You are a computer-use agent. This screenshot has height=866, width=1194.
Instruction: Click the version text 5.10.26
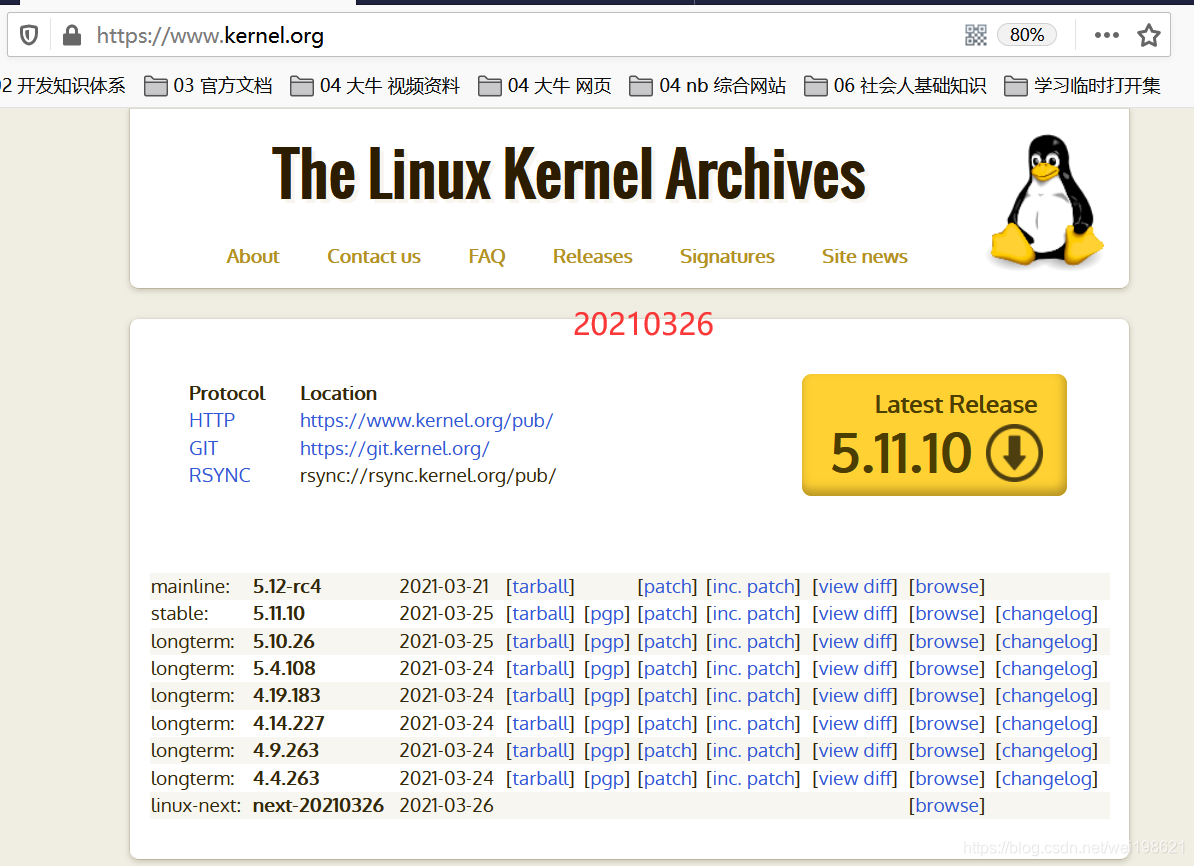click(283, 641)
